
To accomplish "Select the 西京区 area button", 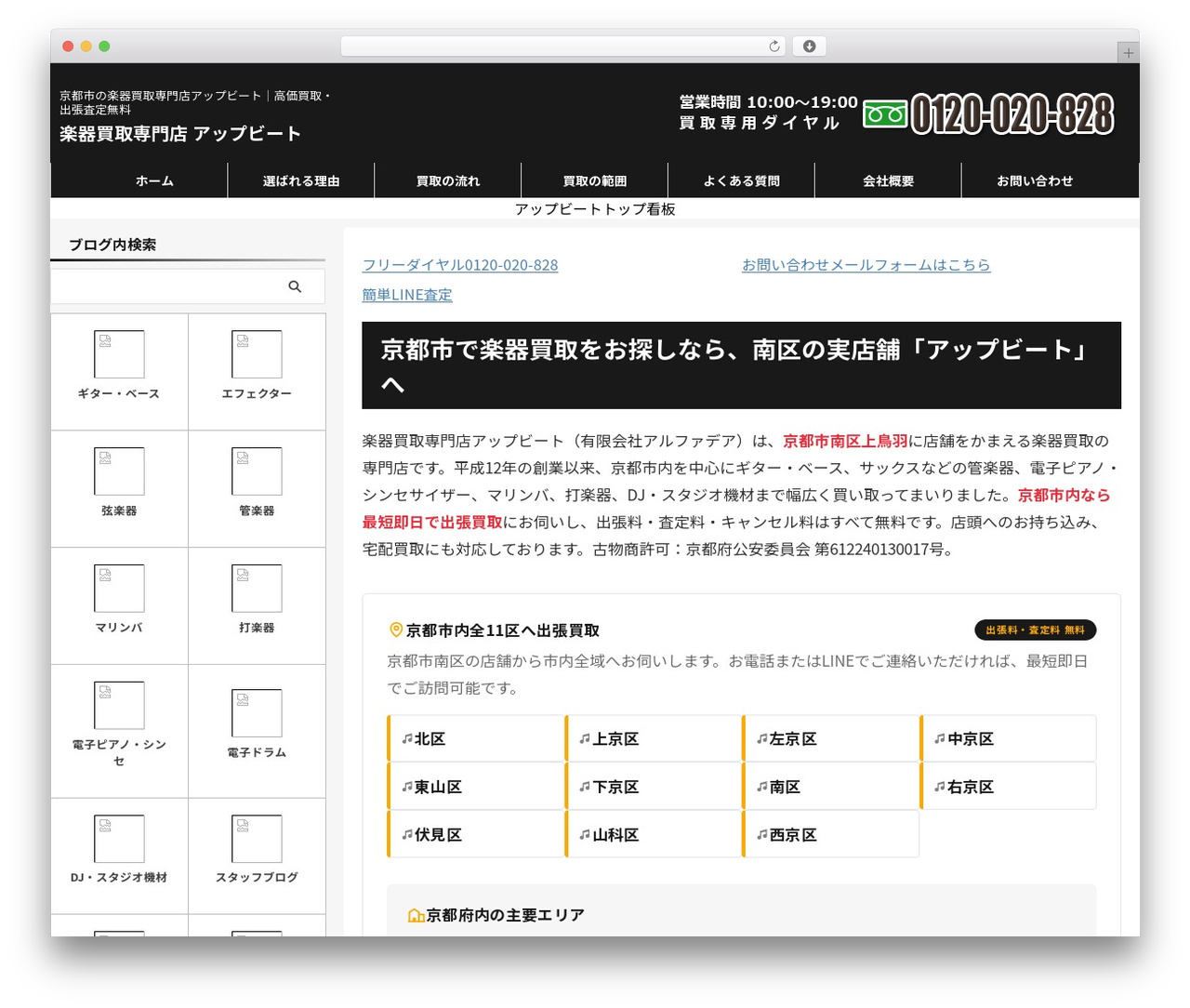I will click(830, 834).
